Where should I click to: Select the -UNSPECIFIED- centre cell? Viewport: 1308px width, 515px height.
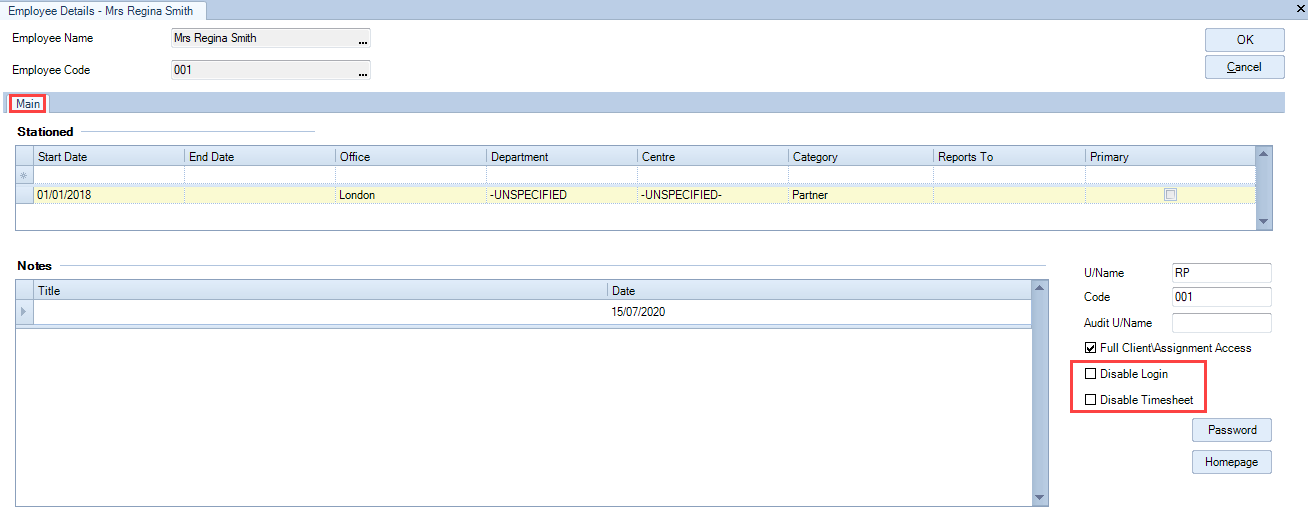pyautogui.click(x=713, y=195)
